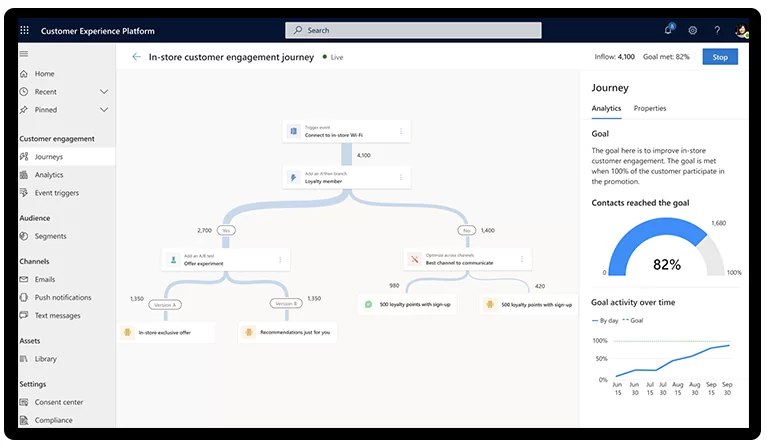
Task: Open the user profile avatar
Action: [743, 30]
